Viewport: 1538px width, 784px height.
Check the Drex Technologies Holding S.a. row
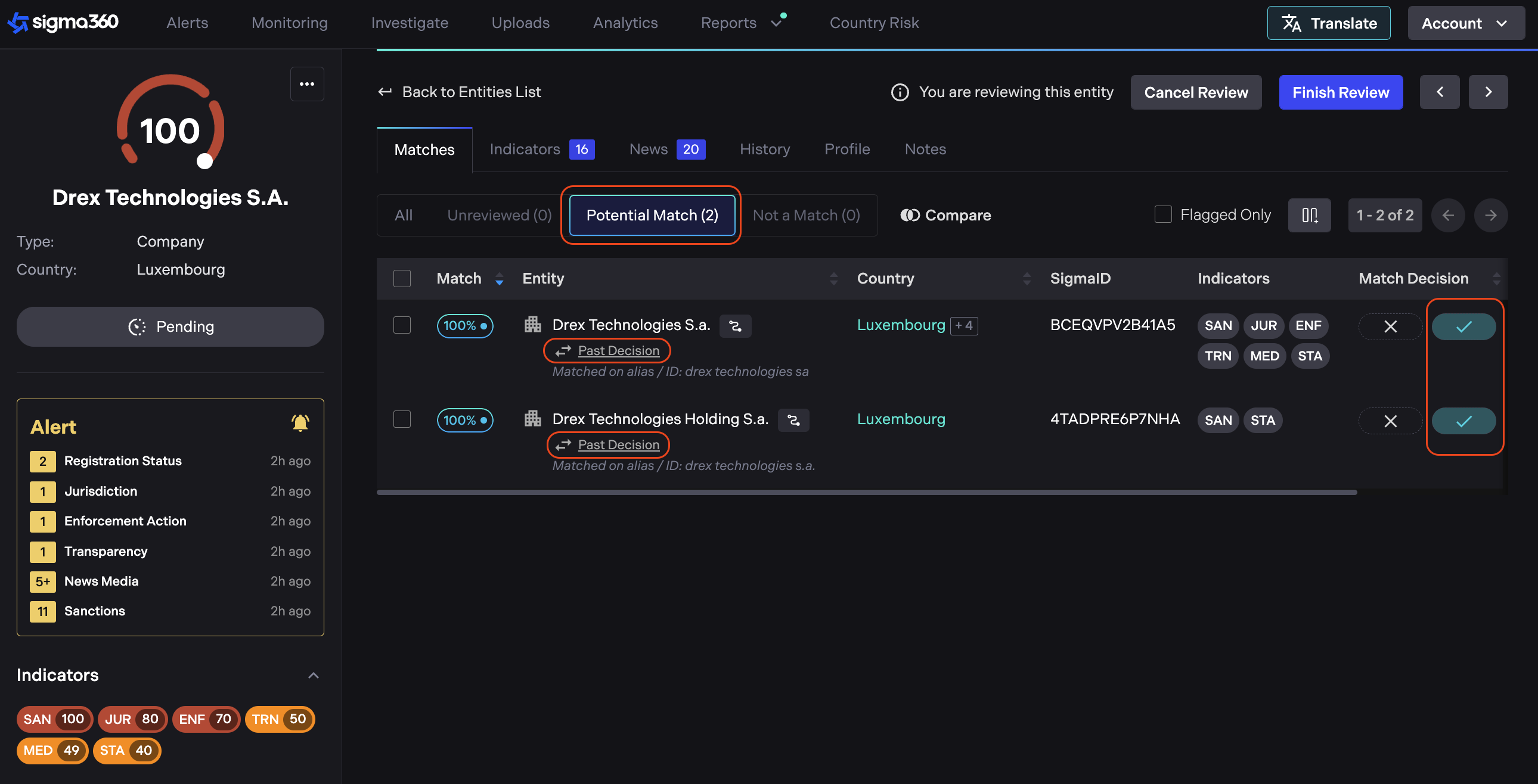coord(402,419)
